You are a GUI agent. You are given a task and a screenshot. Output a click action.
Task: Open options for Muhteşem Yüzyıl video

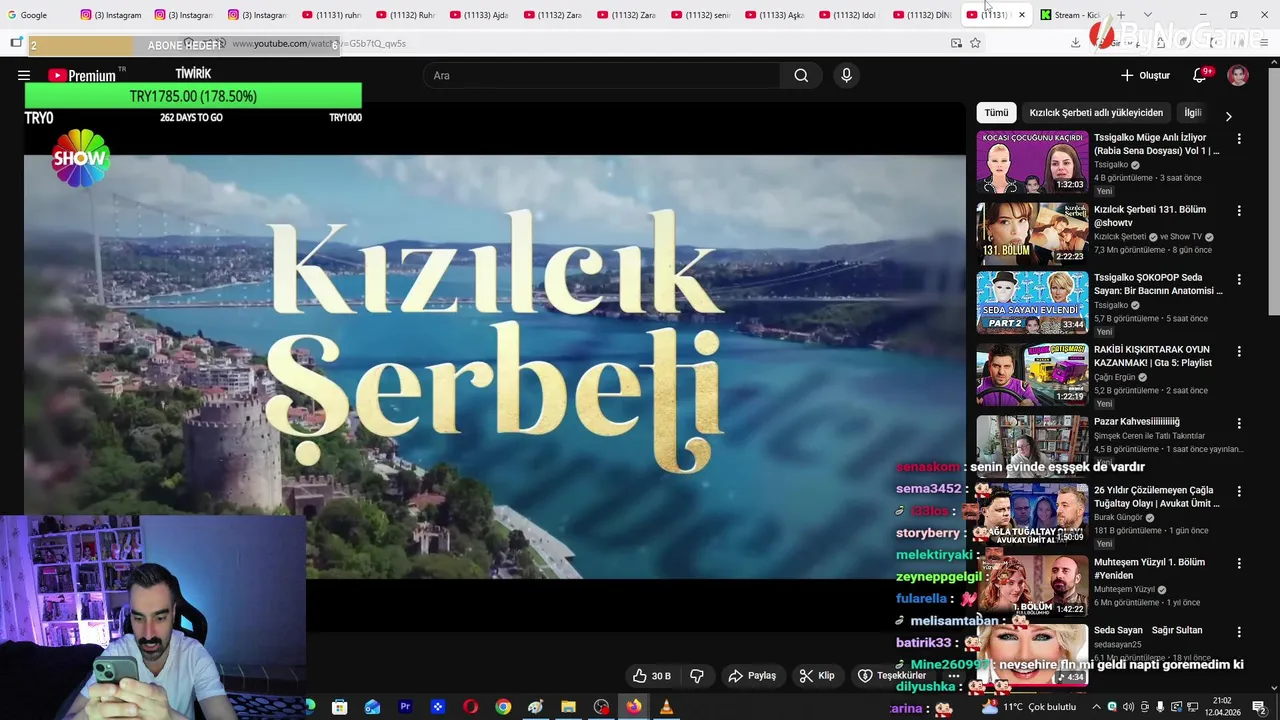1239,563
